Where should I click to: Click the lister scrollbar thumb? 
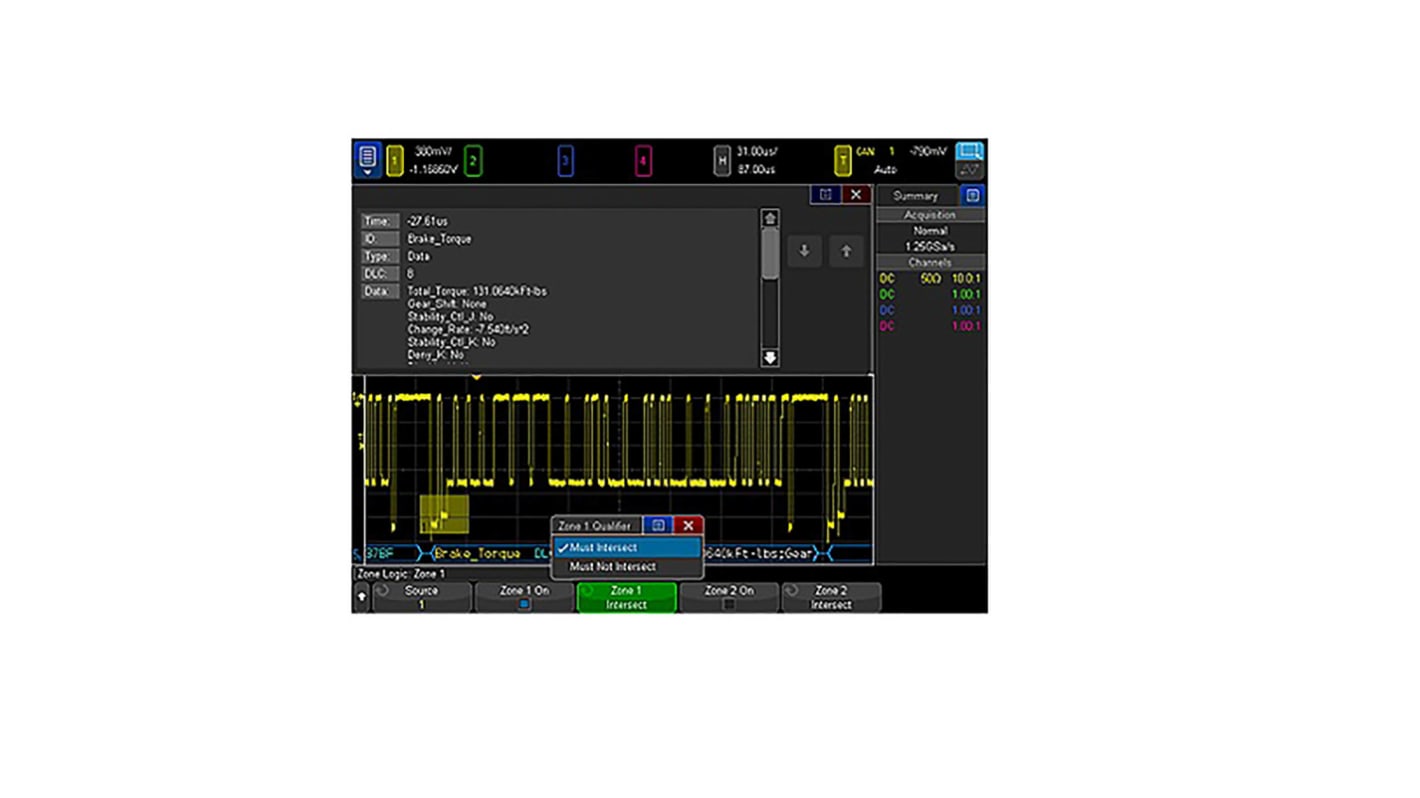click(770, 255)
